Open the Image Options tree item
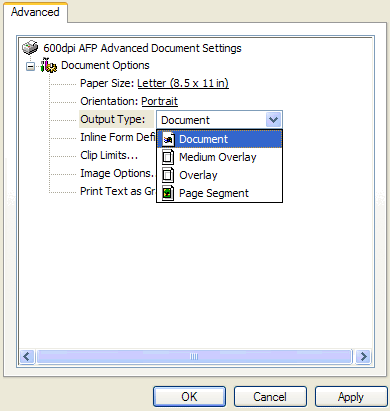Screen dimensions: 390x411 point(117,173)
